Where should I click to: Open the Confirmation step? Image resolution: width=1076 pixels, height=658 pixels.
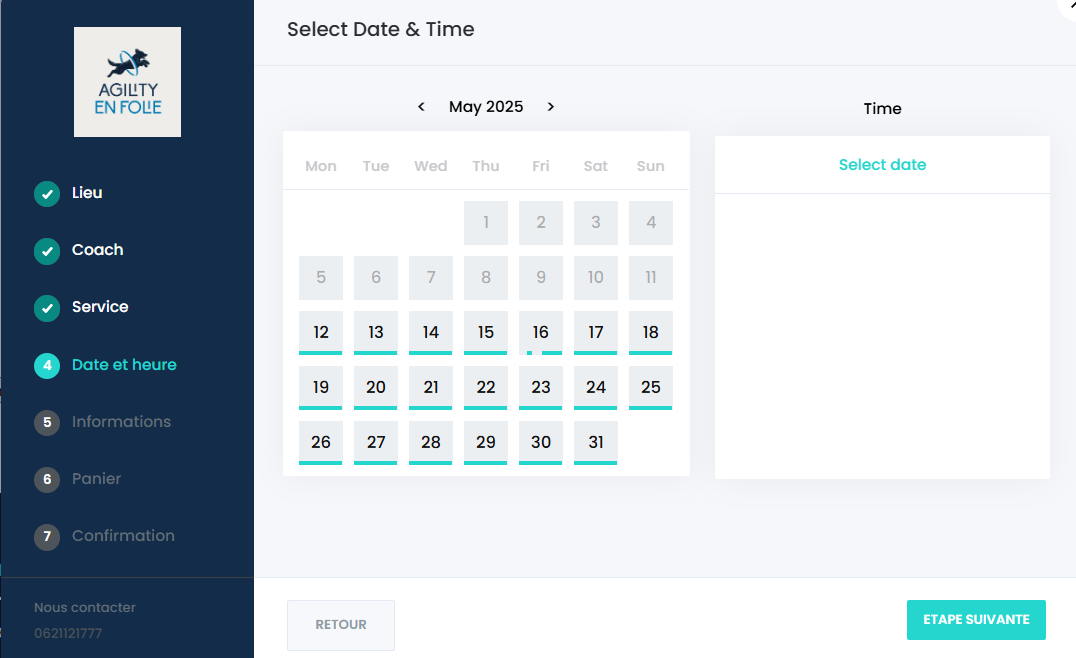click(124, 535)
